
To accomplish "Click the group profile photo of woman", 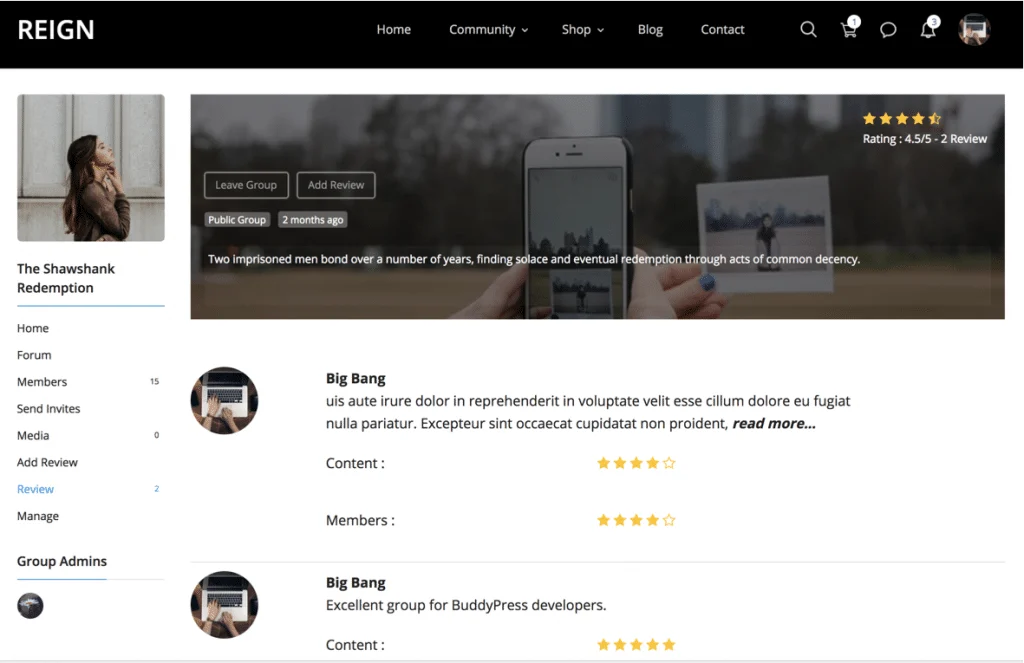I will (91, 168).
